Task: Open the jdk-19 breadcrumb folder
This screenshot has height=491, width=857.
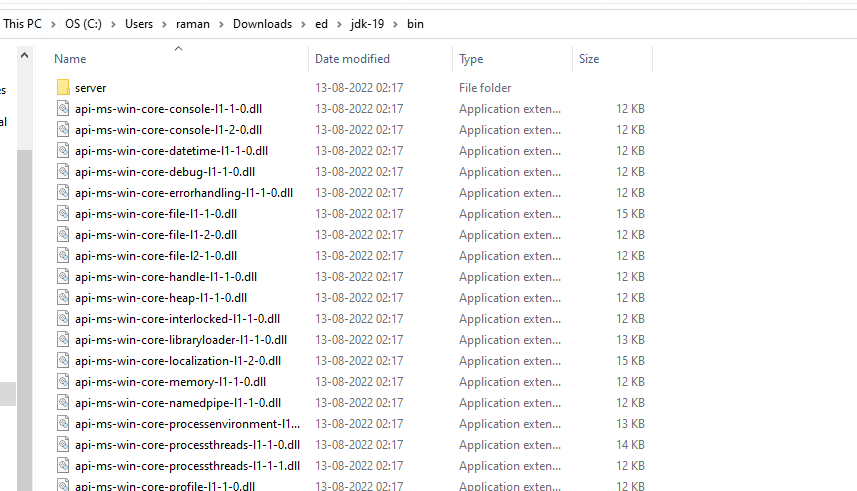Action: point(367,24)
